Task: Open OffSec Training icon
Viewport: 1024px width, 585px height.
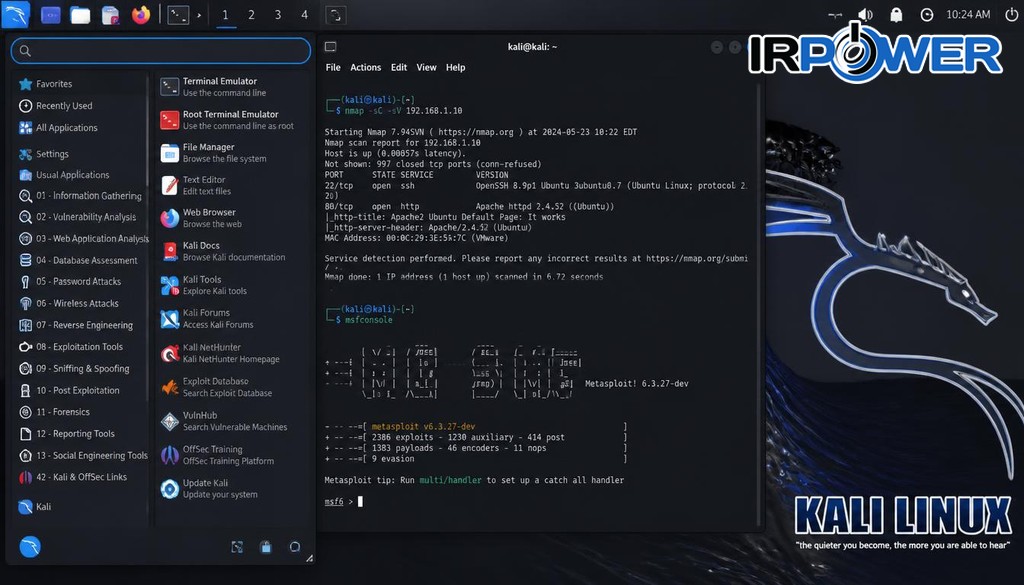Action: (170, 455)
